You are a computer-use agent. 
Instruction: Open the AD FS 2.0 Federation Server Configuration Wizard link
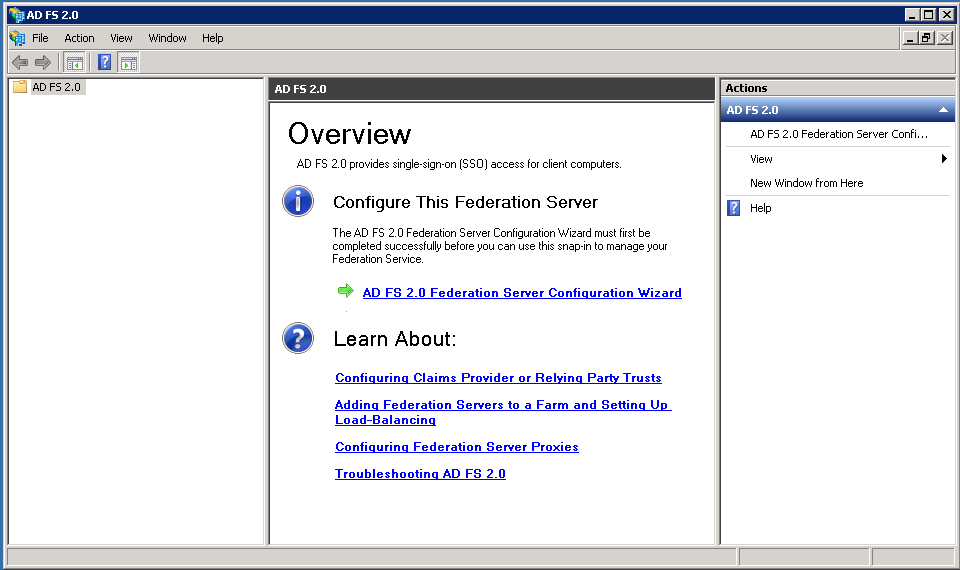pos(521,293)
